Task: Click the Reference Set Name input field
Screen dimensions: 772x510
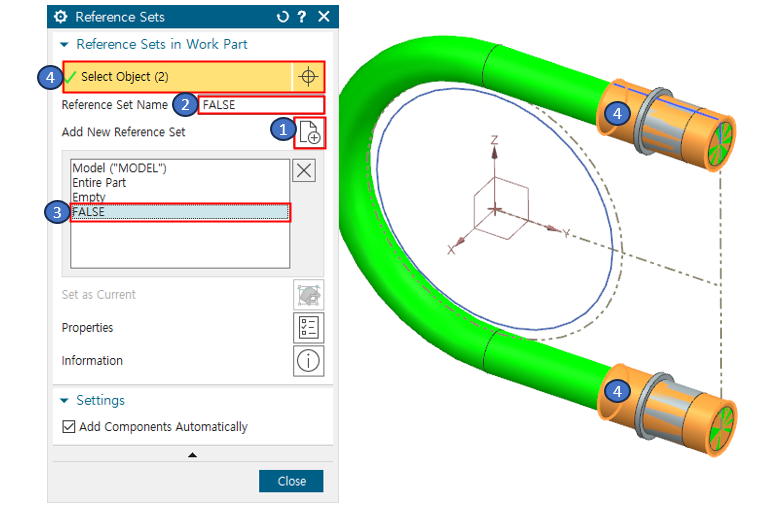Action: [262, 105]
